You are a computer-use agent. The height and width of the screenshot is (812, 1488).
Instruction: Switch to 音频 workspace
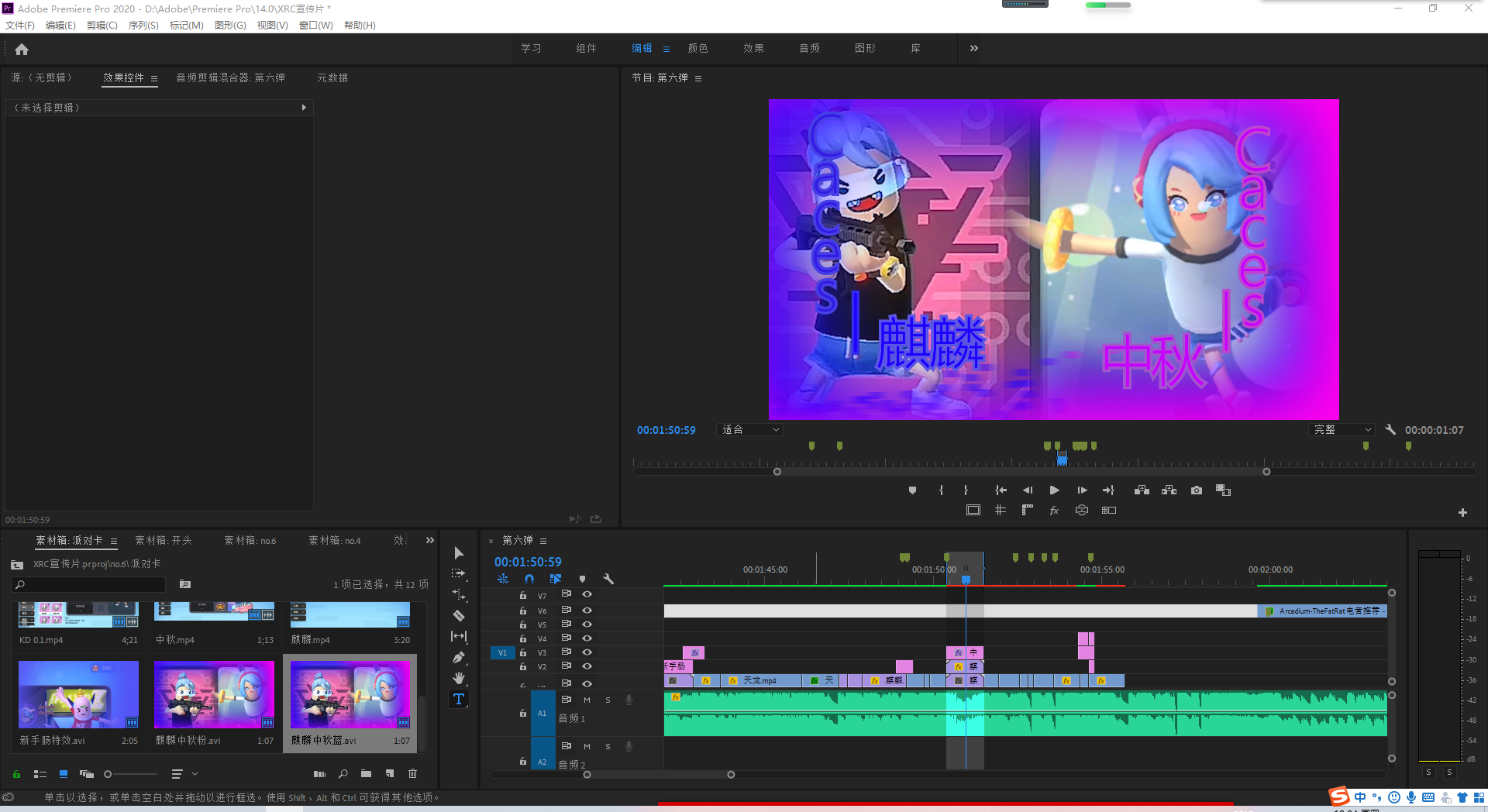(x=809, y=48)
